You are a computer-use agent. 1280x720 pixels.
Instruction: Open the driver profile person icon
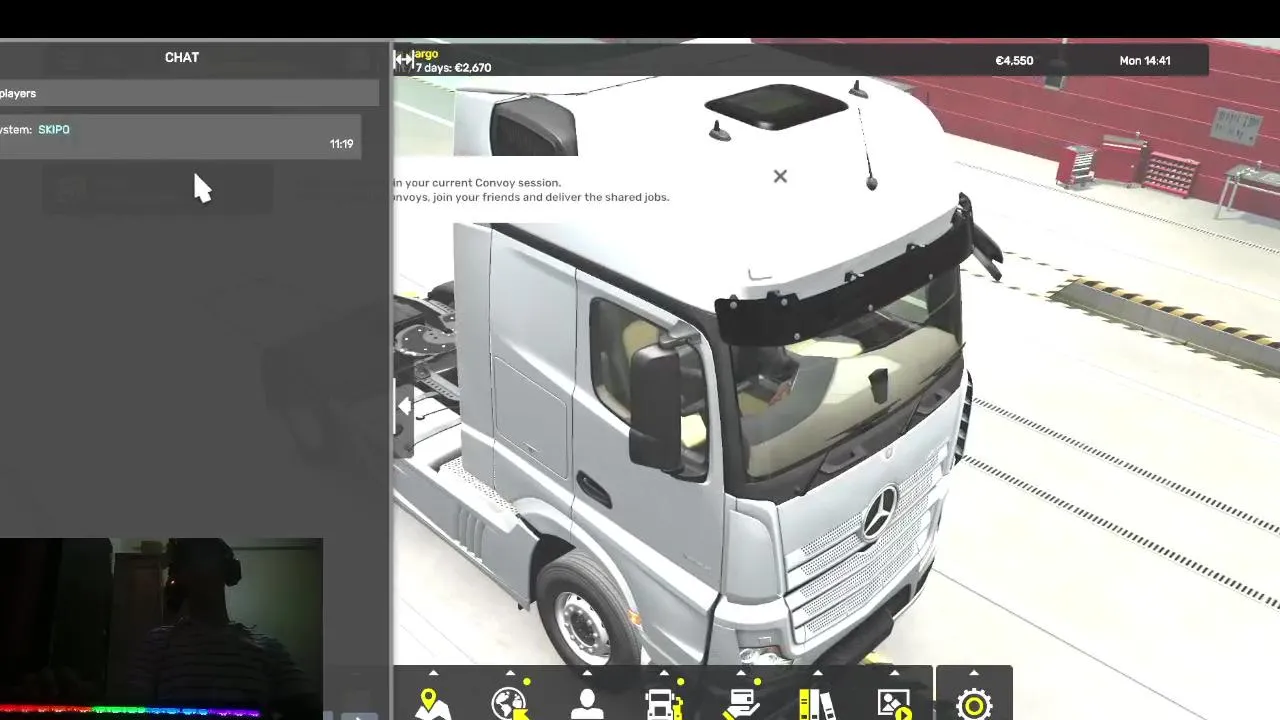pyautogui.click(x=587, y=704)
